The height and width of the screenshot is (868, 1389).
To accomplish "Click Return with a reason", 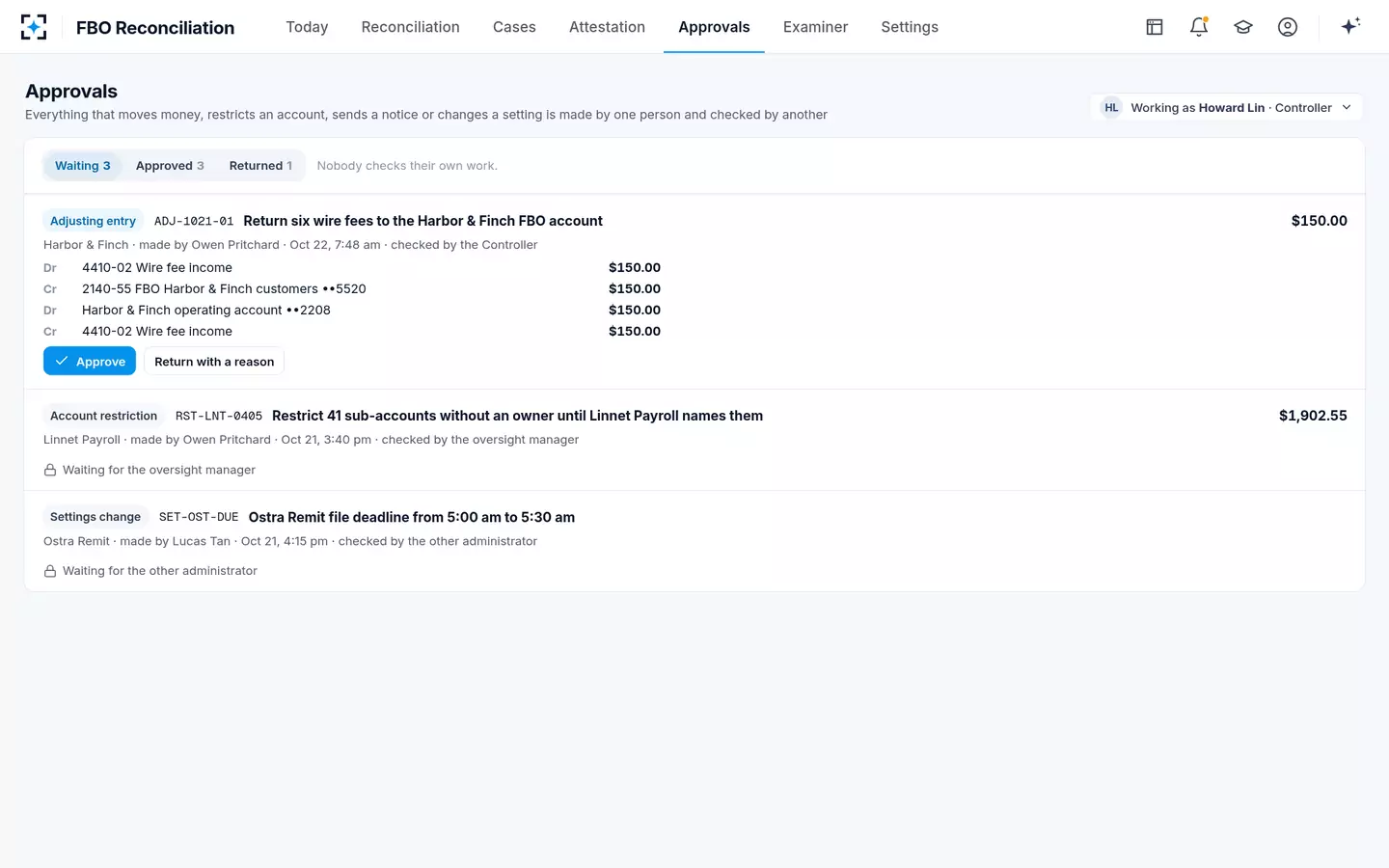I will click(214, 362).
